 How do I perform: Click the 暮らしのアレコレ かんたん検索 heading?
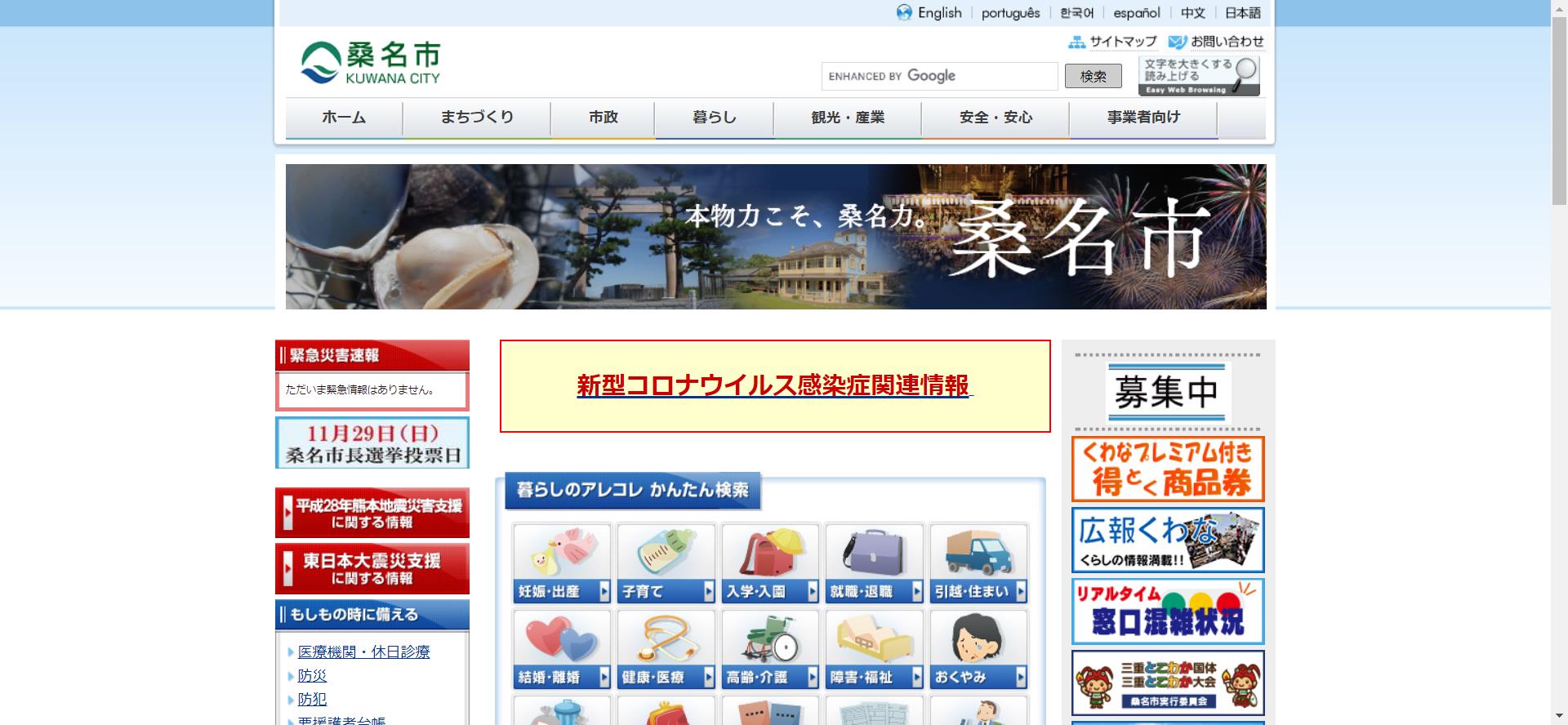(x=633, y=490)
